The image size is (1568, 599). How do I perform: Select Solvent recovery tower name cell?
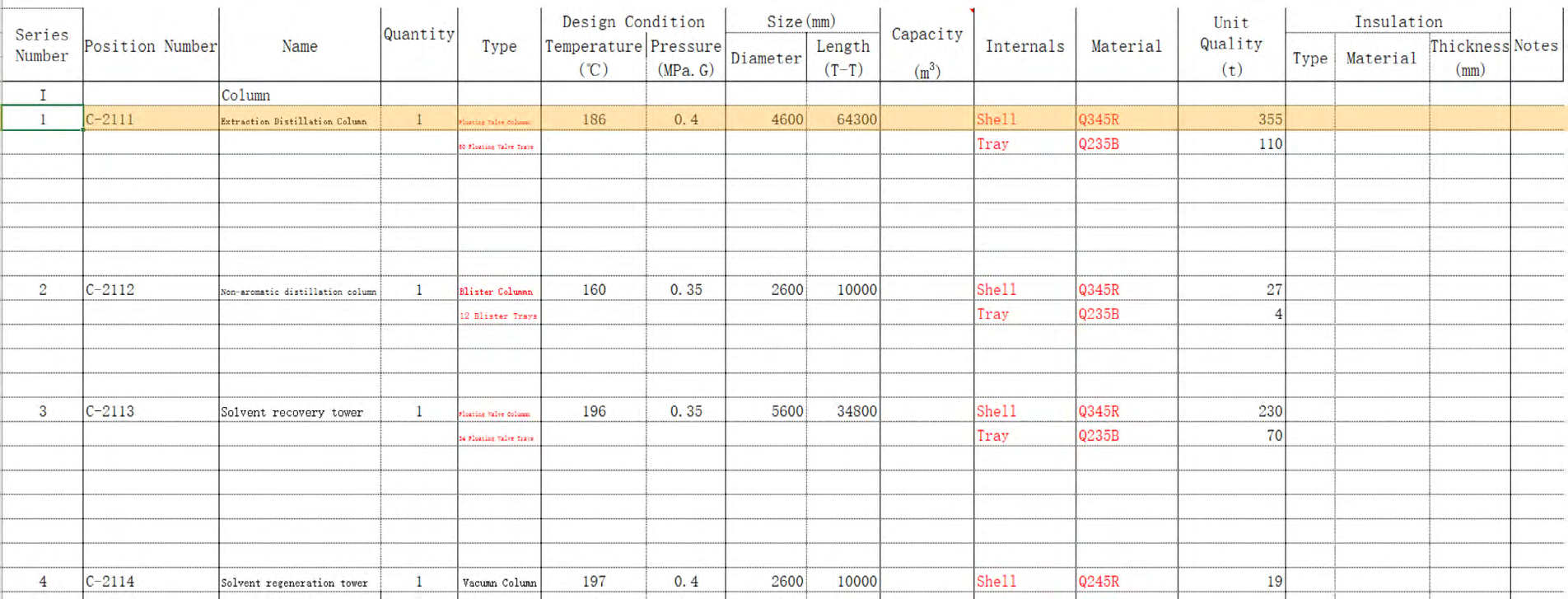300,411
